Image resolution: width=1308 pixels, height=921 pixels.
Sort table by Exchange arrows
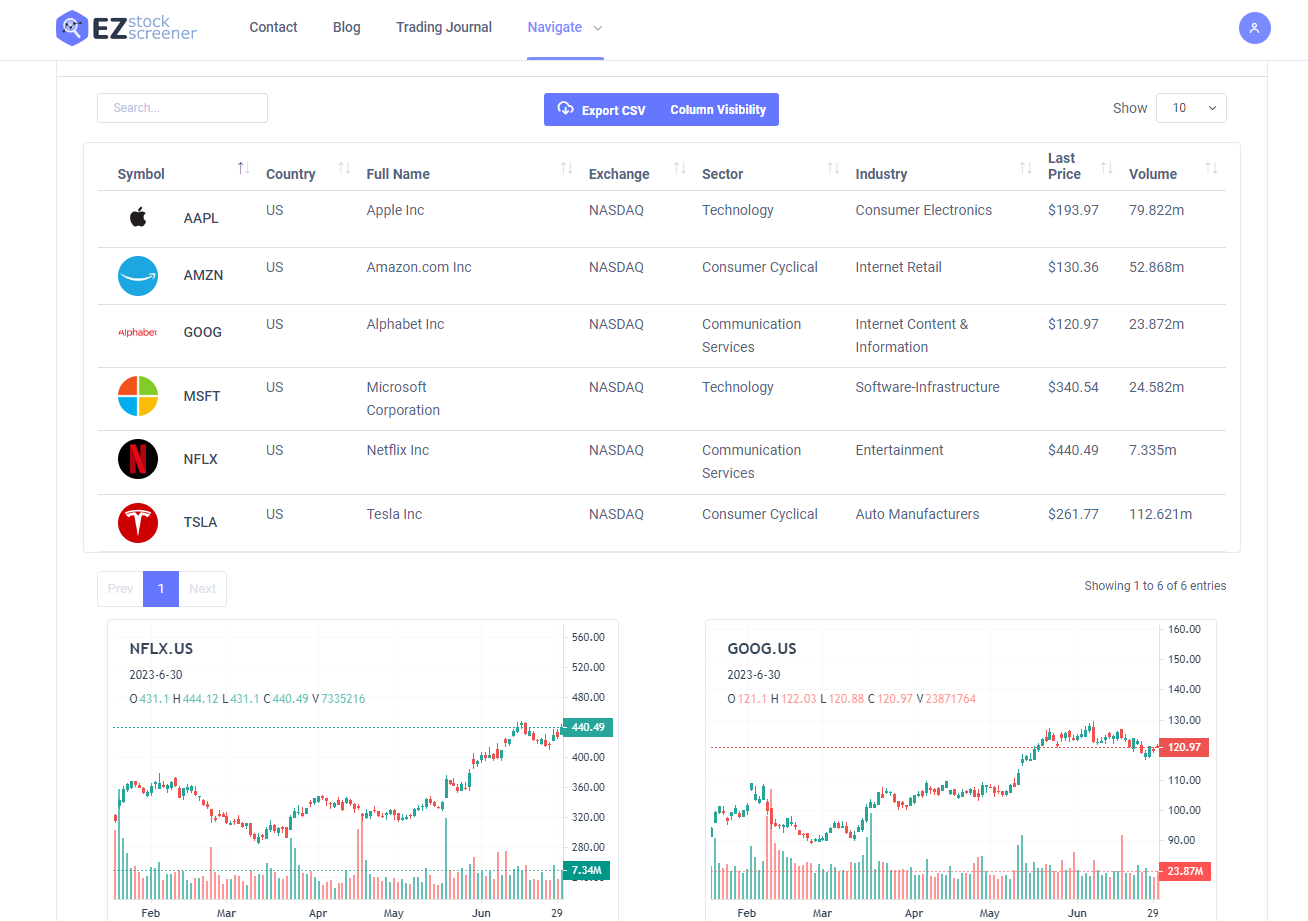(680, 167)
